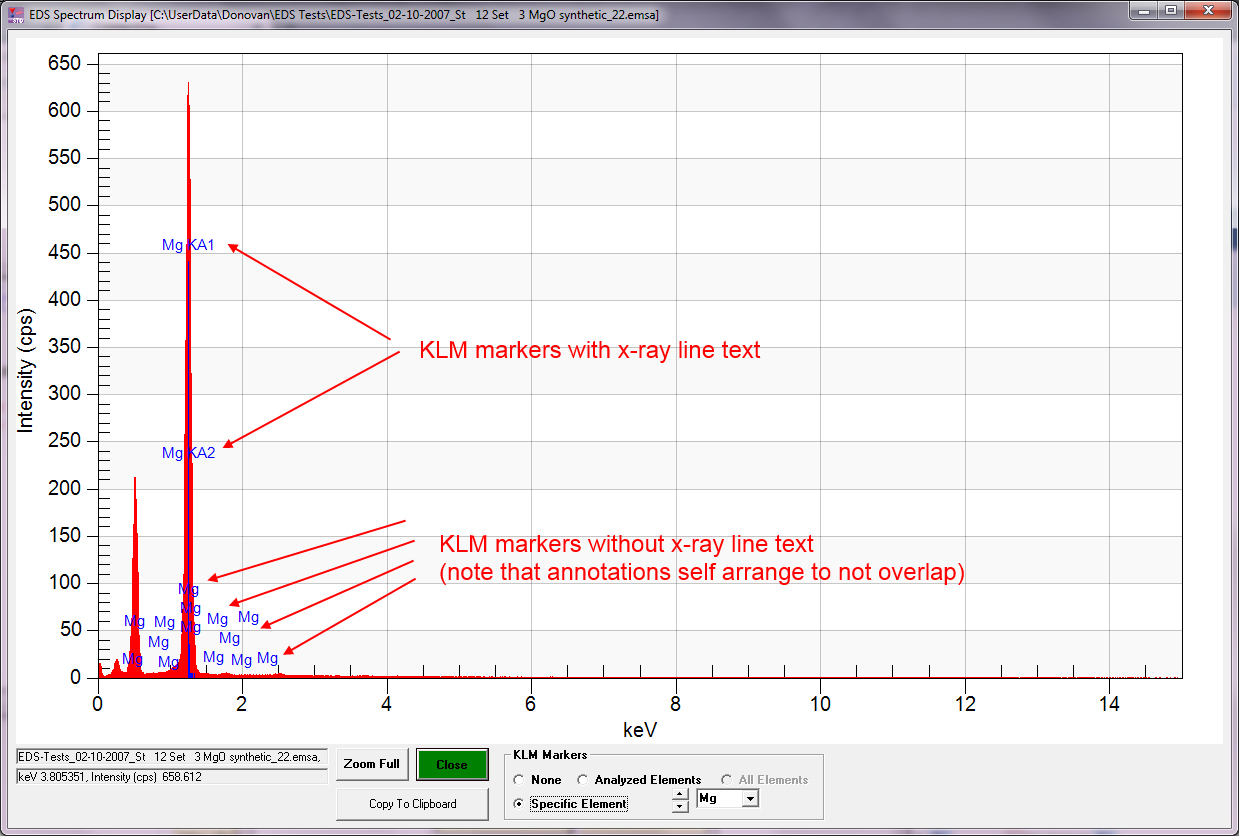Click the EDS Spectrum Display window icon
The height and width of the screenshot is (836, 1239).
click(x=16, y=15)
